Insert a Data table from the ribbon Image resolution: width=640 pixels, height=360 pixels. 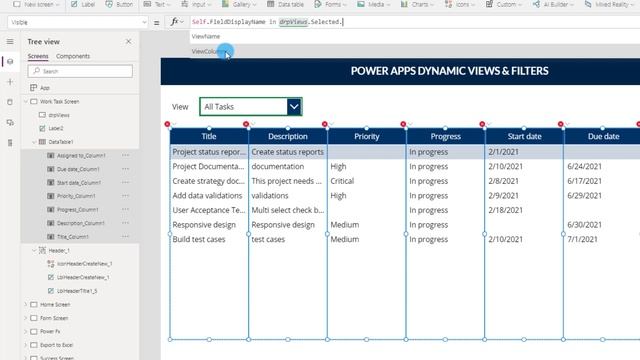pos(285,4)
